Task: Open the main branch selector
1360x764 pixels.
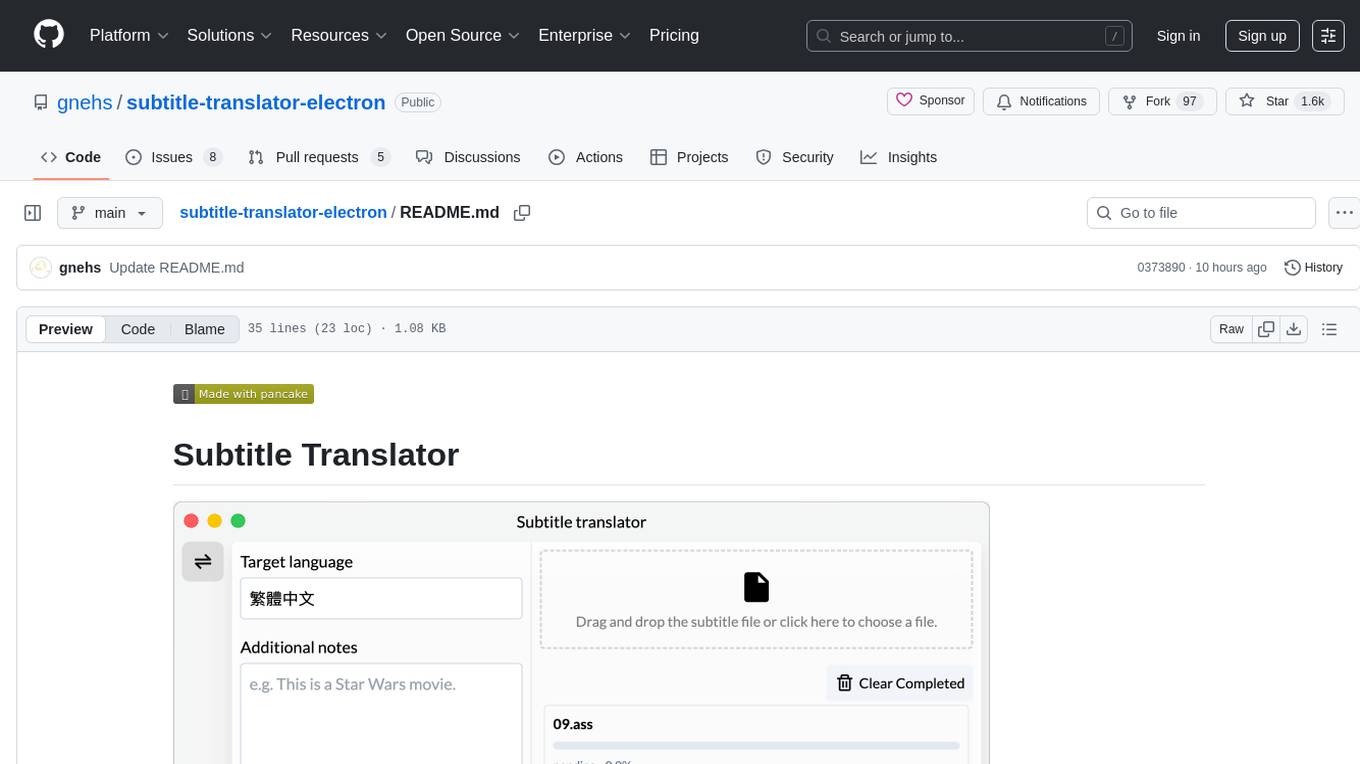Action: pos(110,213)
